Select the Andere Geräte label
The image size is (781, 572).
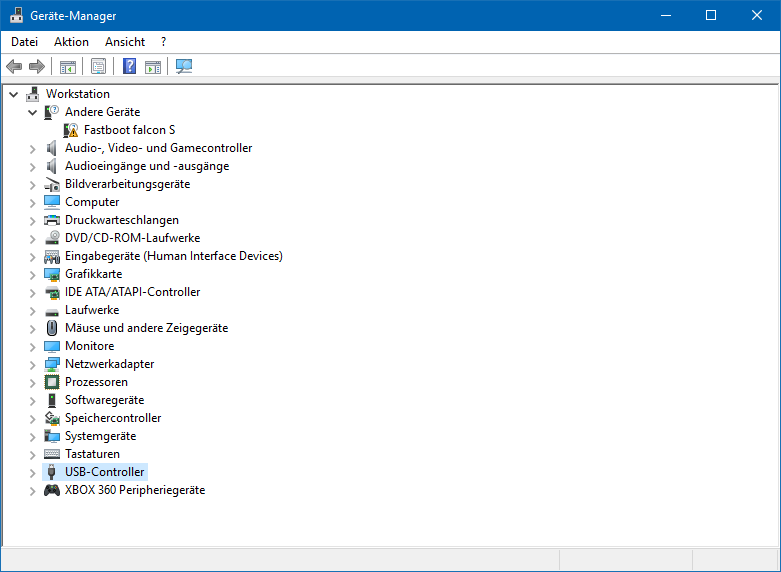pos(103,112)
